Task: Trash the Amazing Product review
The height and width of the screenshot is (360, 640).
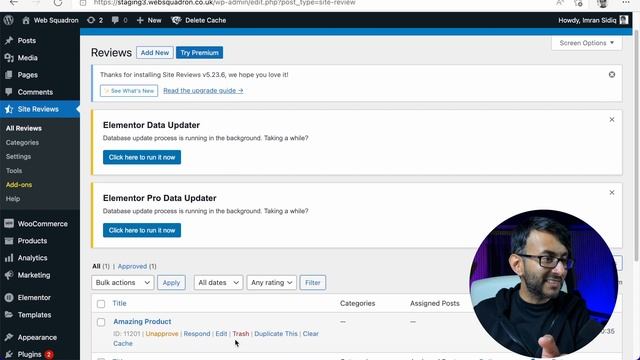Action: pyautogui.click(x=241, y=333)
